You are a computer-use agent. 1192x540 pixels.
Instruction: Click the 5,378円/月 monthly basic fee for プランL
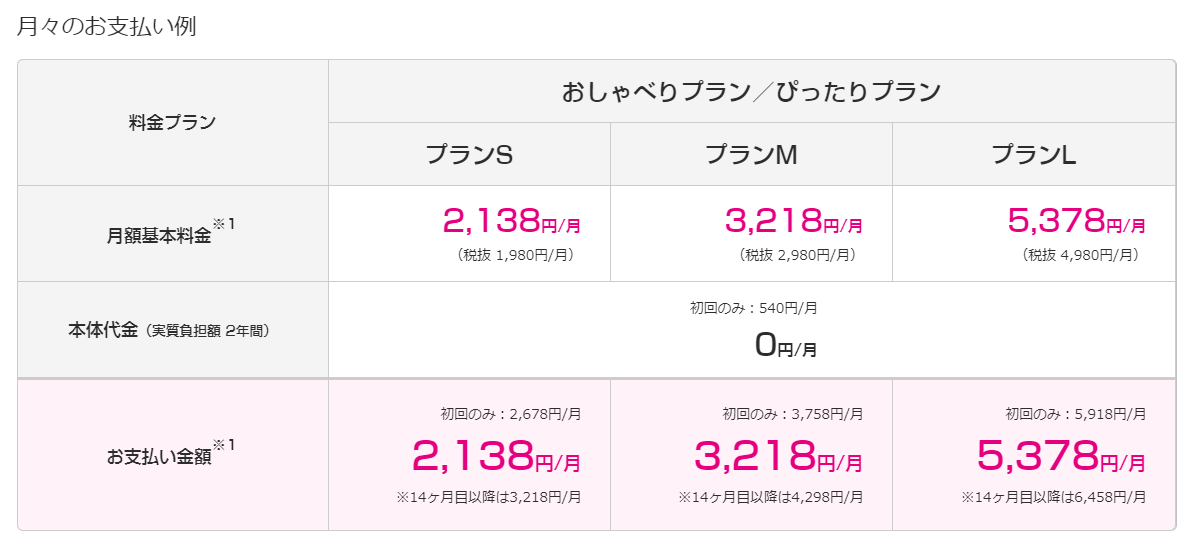1076,221
